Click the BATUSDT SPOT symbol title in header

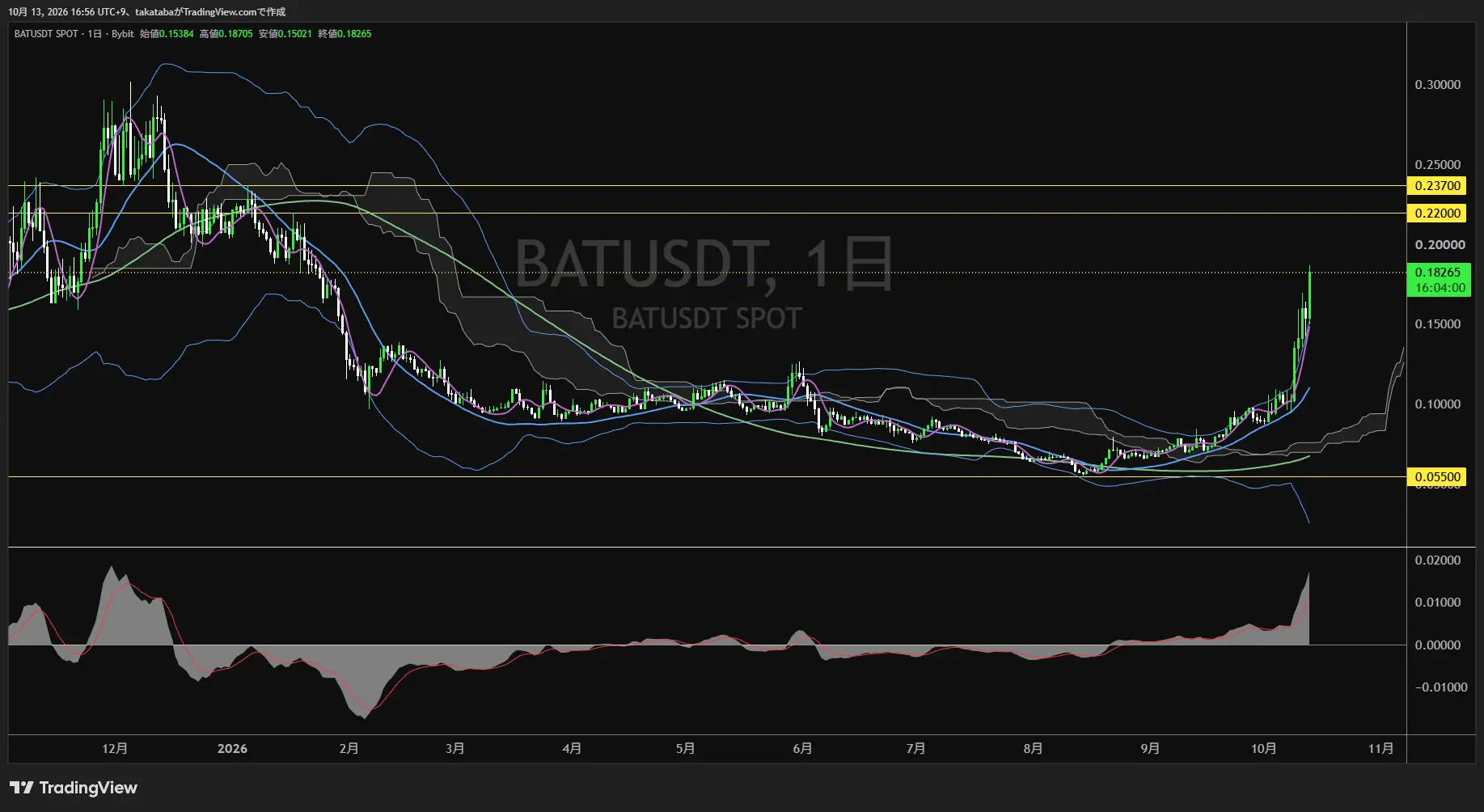[x=46, y=34]
